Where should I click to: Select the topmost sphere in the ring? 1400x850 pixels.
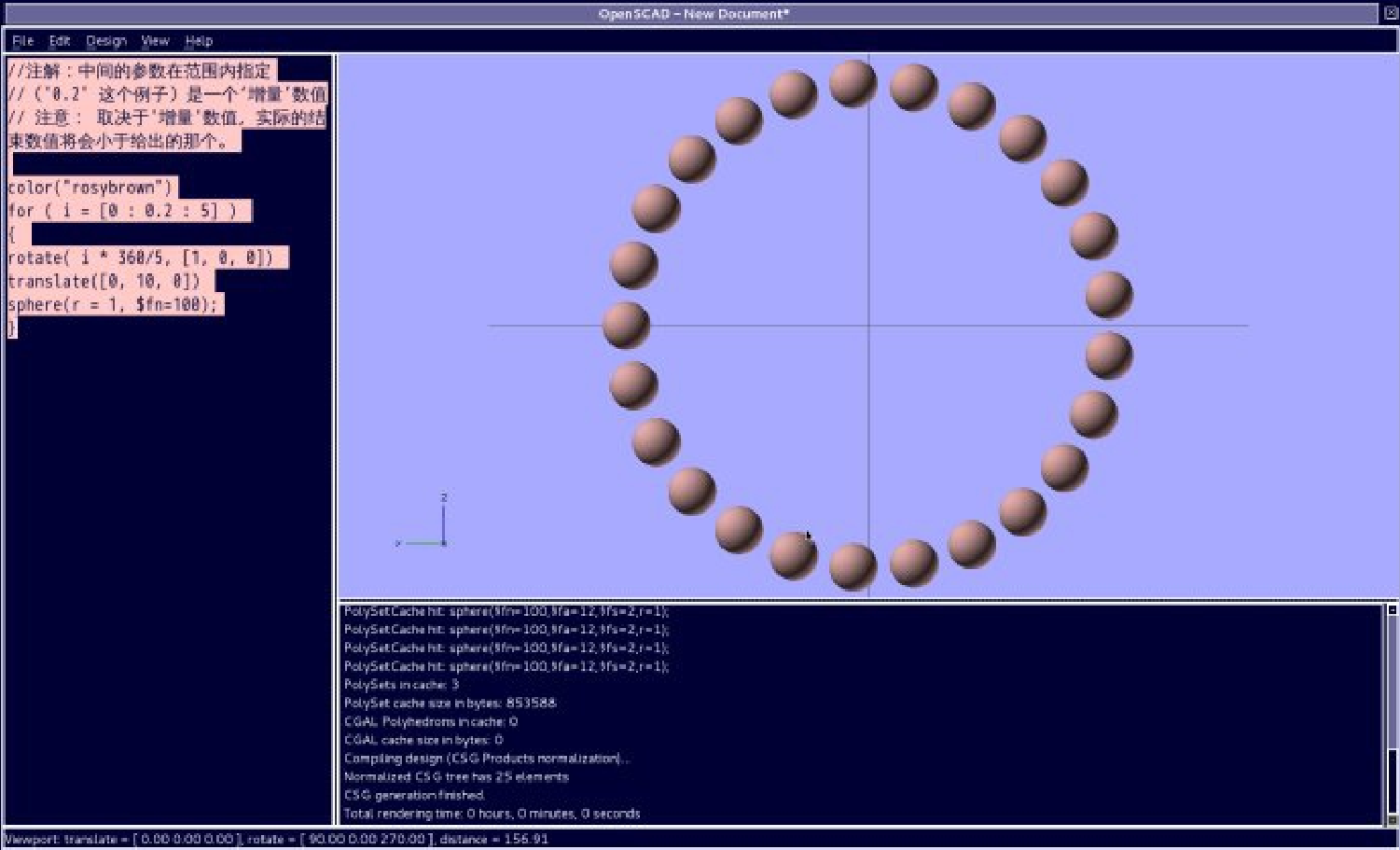[852, 83]
